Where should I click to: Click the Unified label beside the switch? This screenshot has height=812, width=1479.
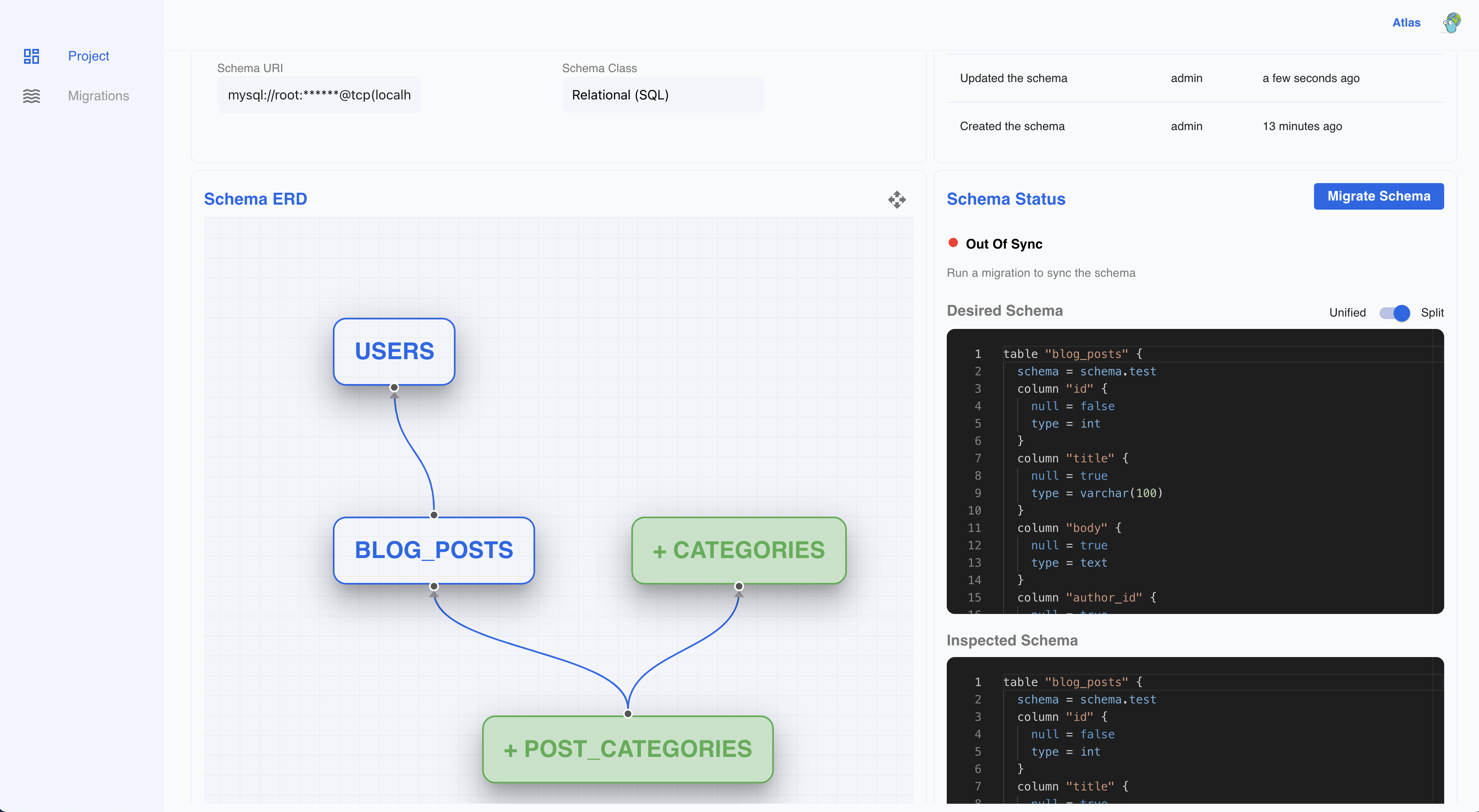[1348, 313]
